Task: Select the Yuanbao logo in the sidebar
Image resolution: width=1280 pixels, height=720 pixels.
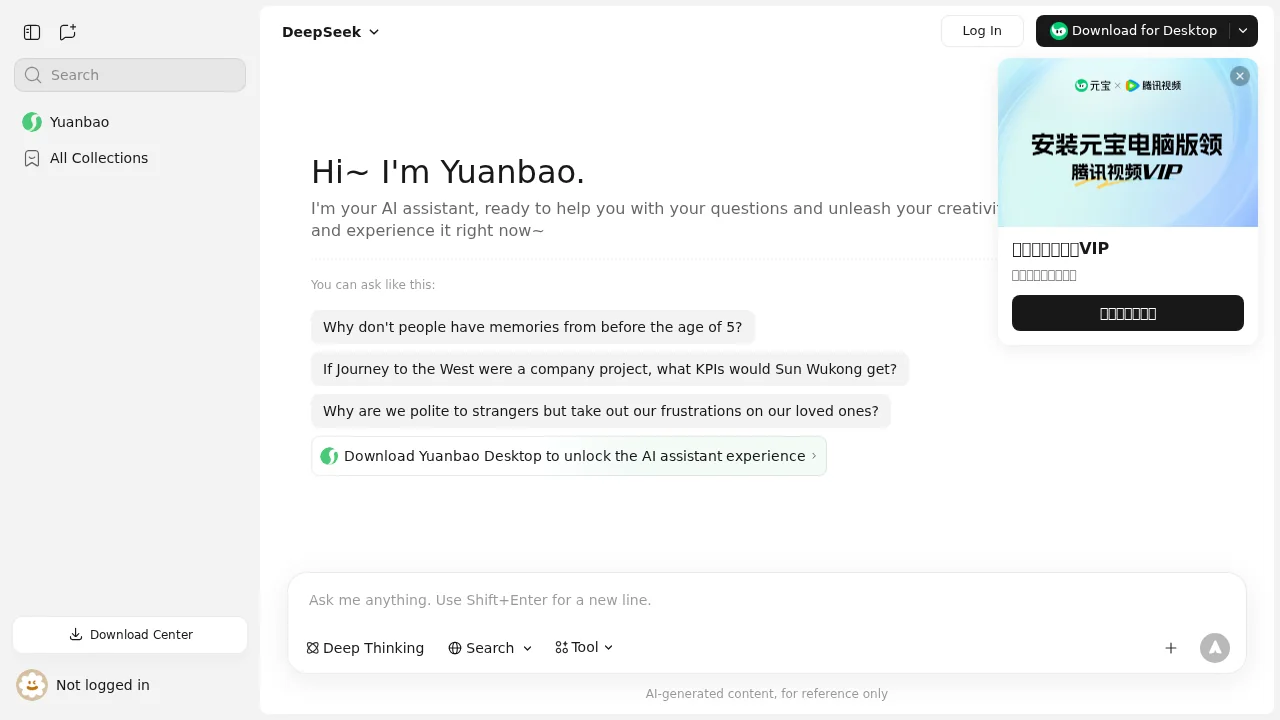Action: pyautogui.click(x=33, y=121)
